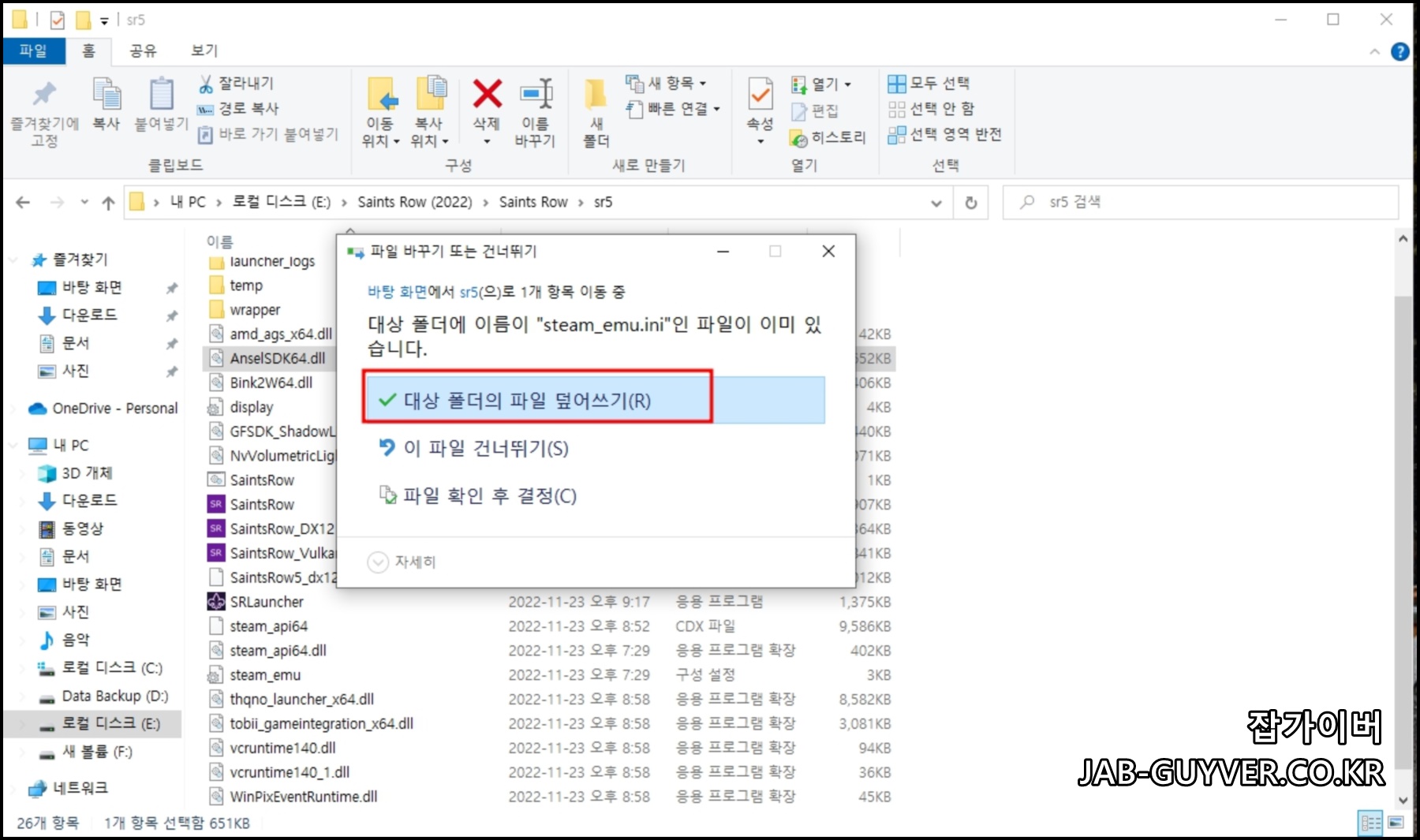Click the 복사 copy icon in ribbon

[106, 95]
